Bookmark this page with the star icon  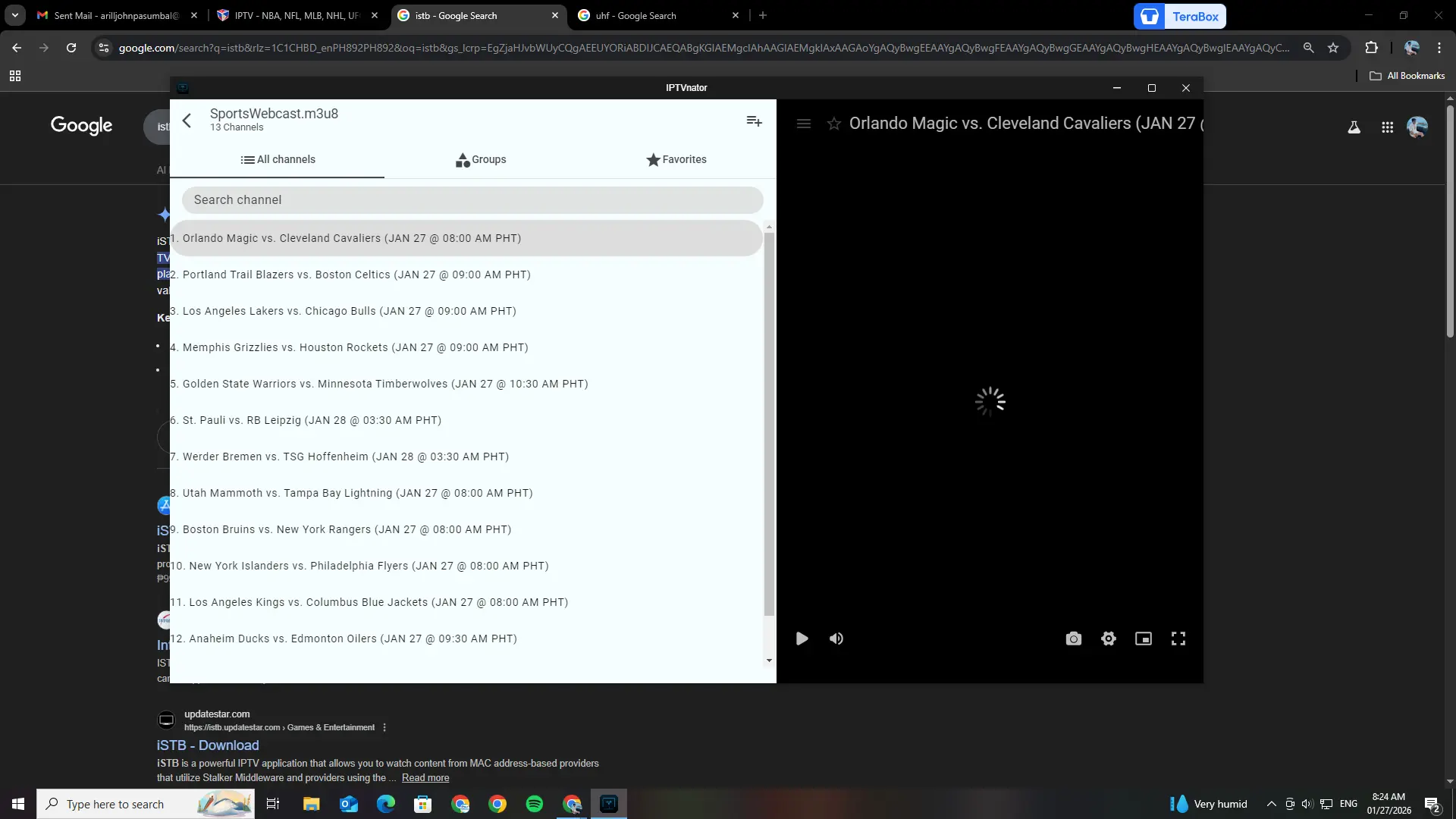(x=1333, y=48)
